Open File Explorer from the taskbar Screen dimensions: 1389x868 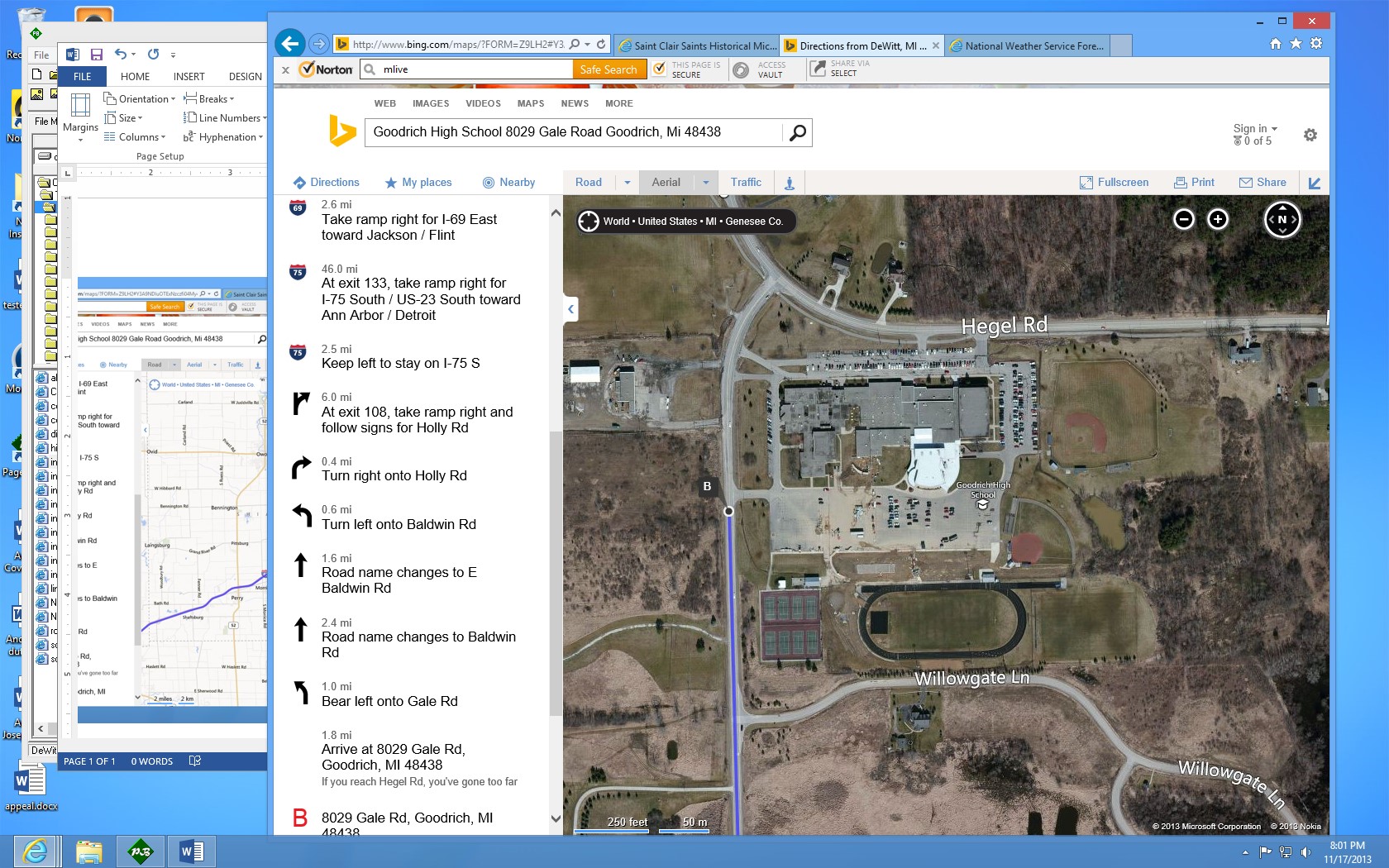point(88,851)
